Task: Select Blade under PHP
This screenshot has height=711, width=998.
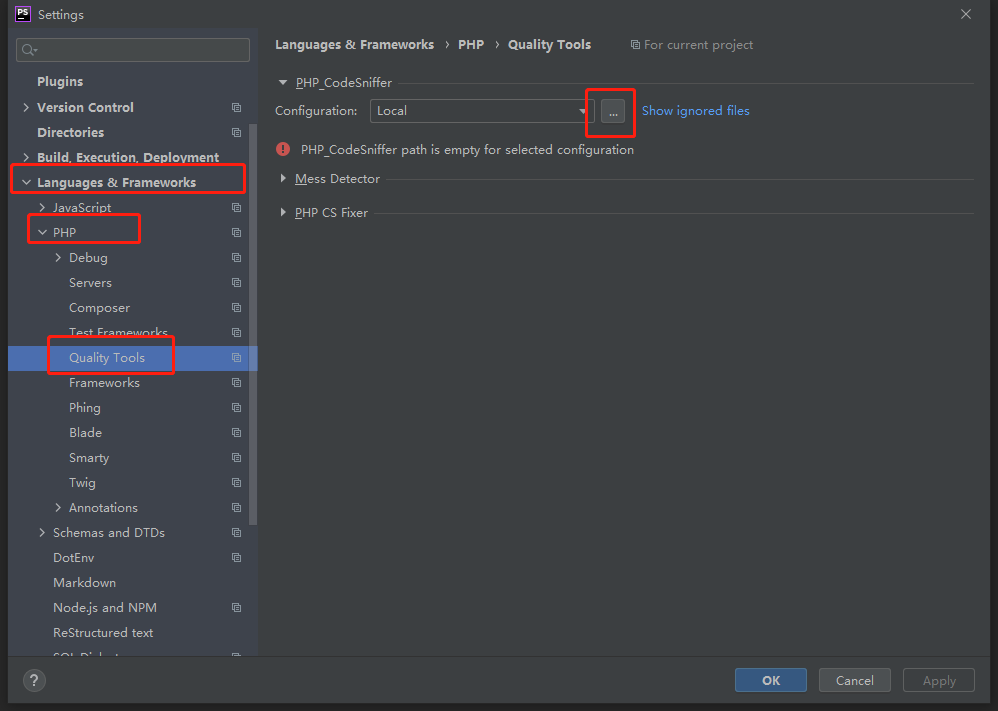Action: (x=85, y=433)
